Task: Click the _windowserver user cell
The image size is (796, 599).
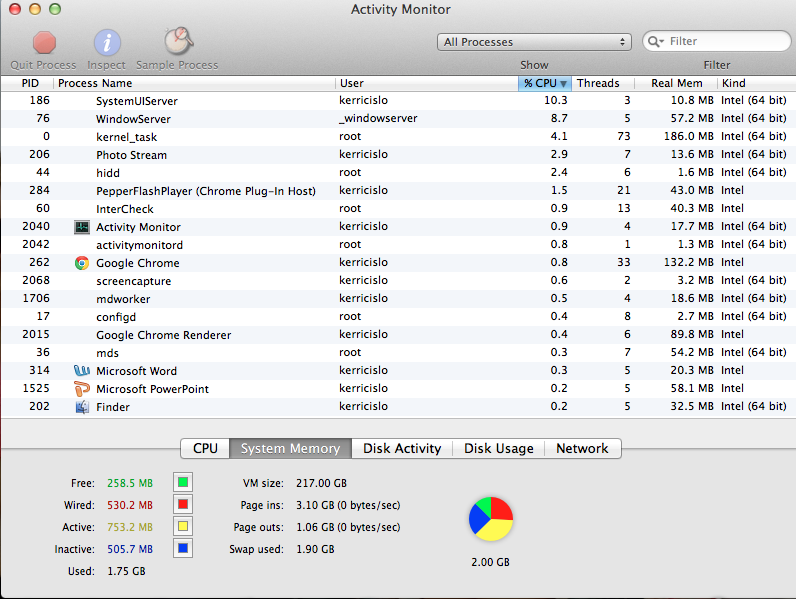Action: pyautogui.click(x=378, y=118)
